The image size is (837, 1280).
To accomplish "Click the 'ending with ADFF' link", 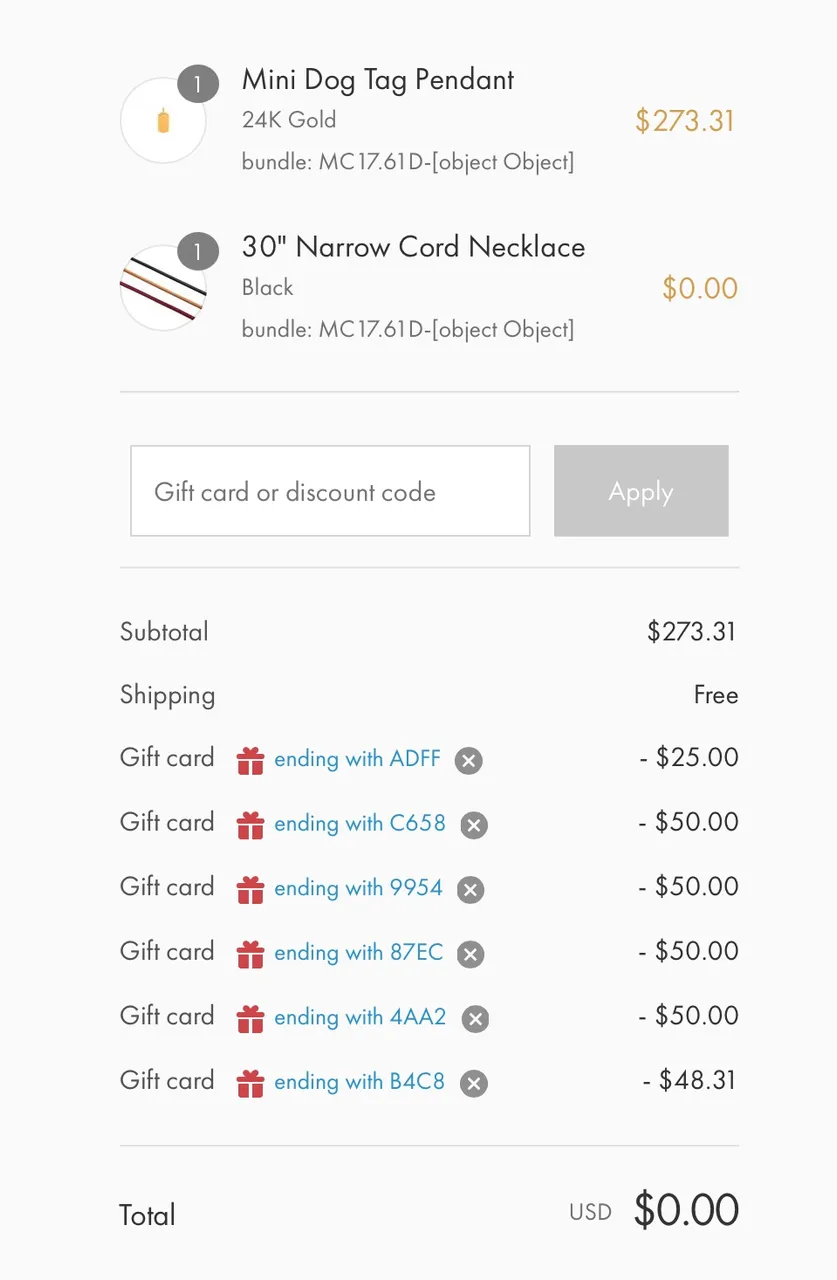I will [357, 759].
